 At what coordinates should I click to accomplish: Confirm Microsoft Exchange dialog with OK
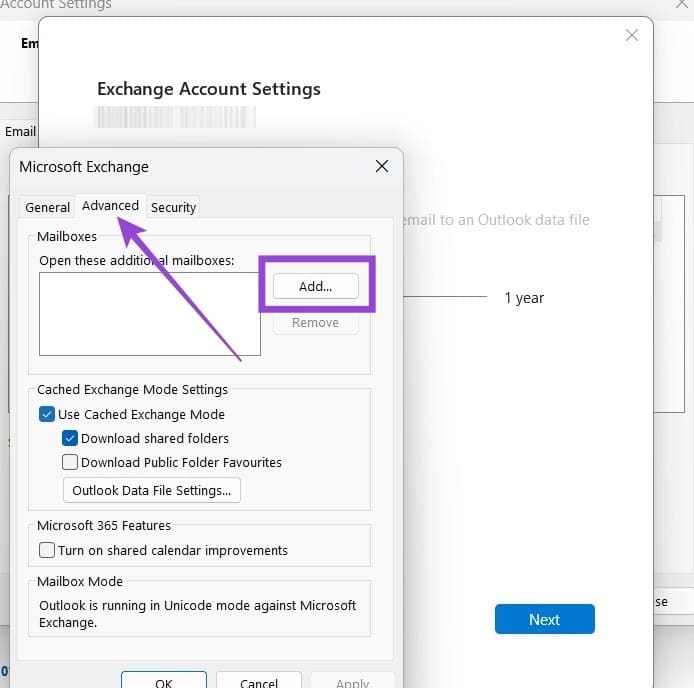click(164, 682)
